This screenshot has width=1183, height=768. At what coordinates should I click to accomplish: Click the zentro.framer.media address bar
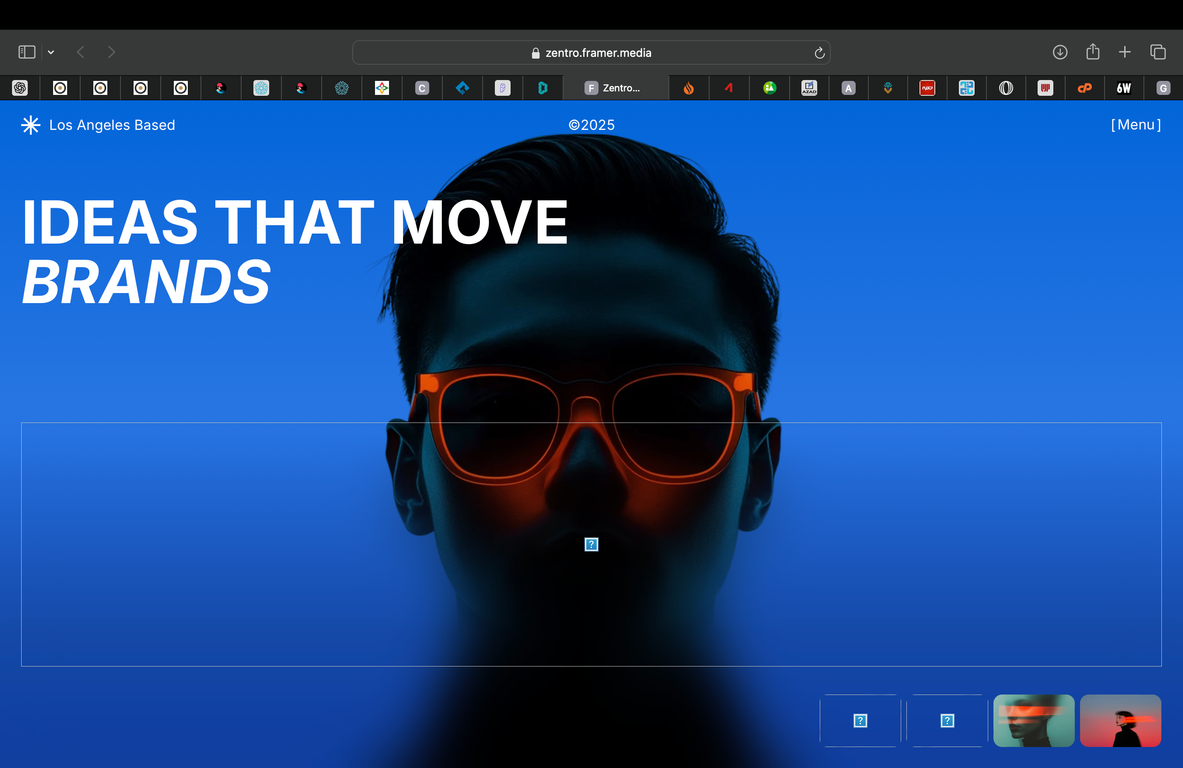coord(591,53)
